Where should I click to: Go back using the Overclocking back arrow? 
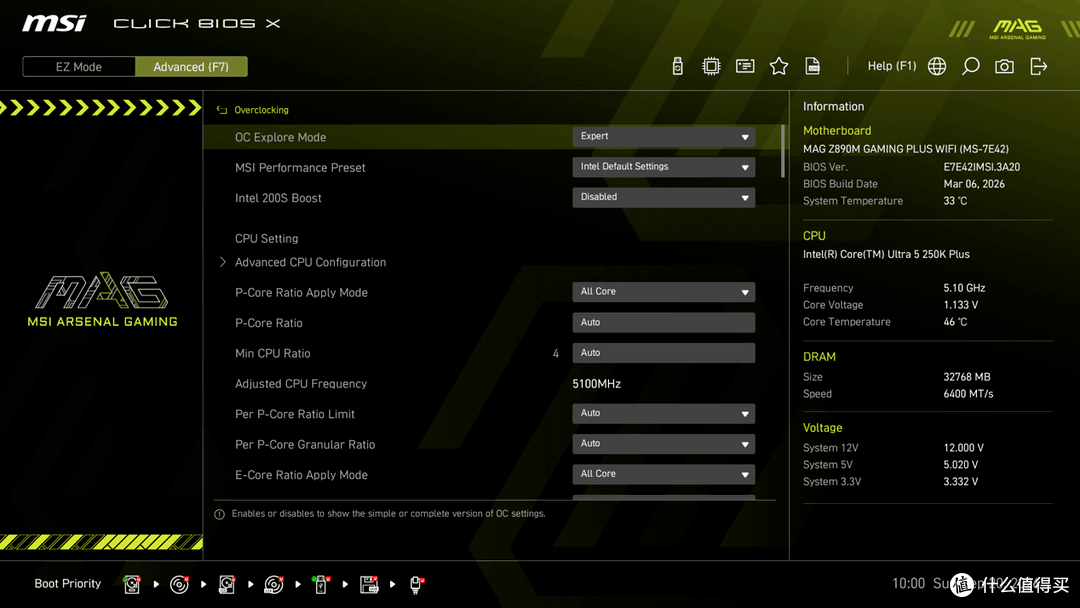tap(222, 110)
